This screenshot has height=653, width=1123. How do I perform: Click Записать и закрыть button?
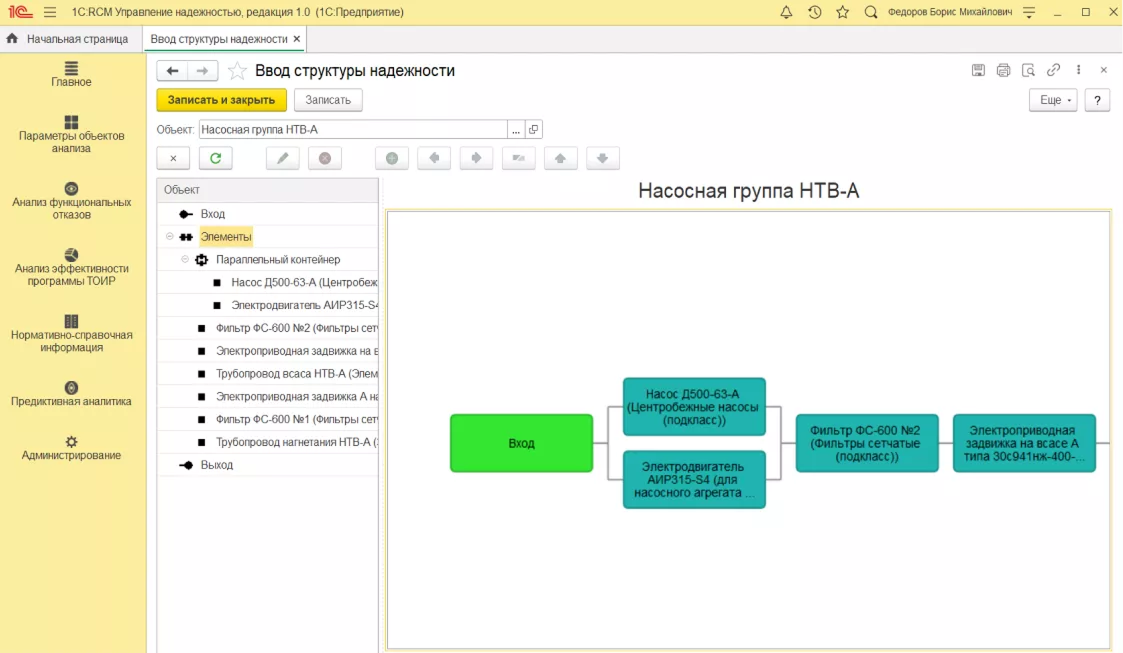(221, 100)
